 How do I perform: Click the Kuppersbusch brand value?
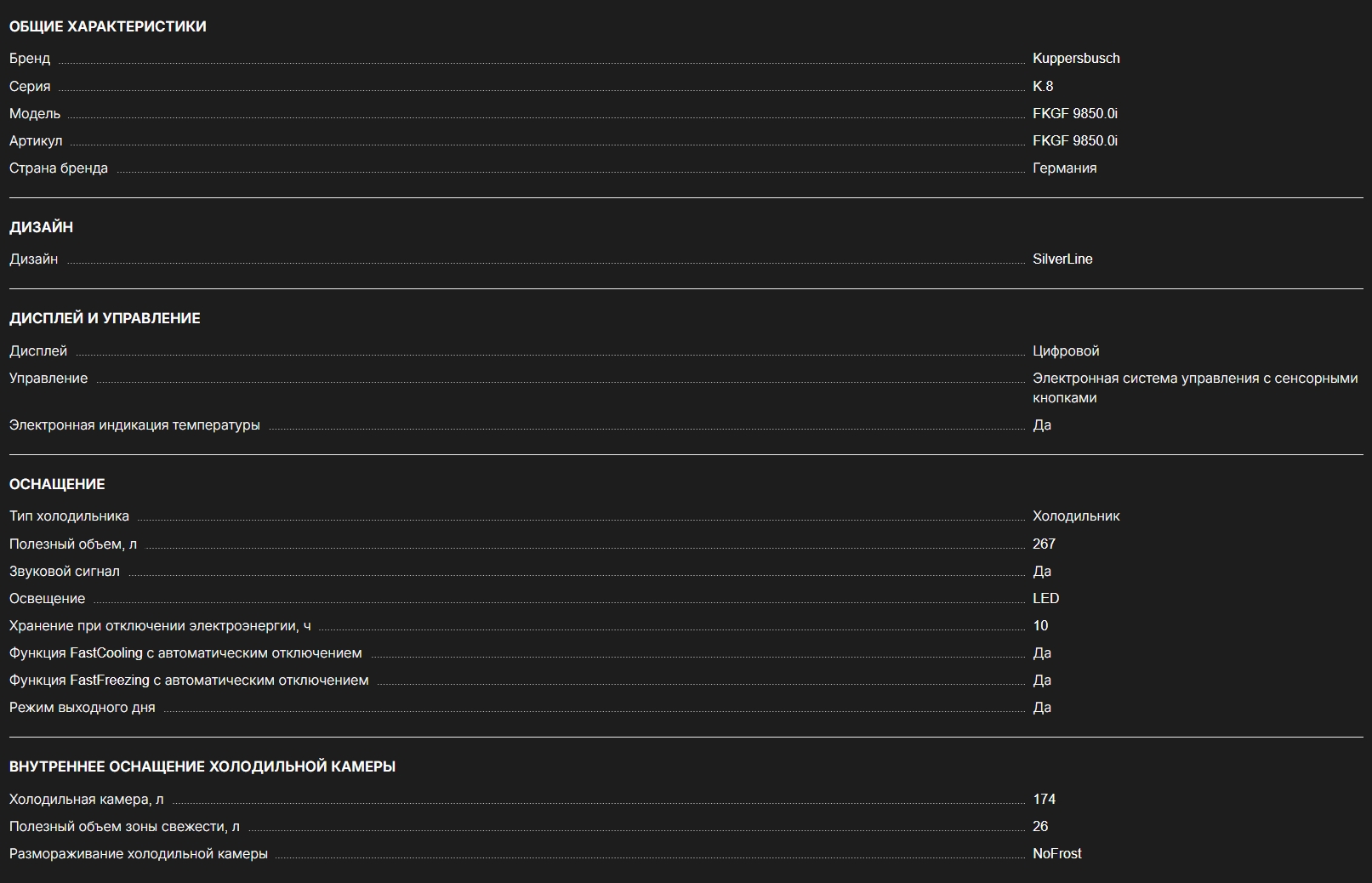pyautogui.click(x=1075, y=59)
